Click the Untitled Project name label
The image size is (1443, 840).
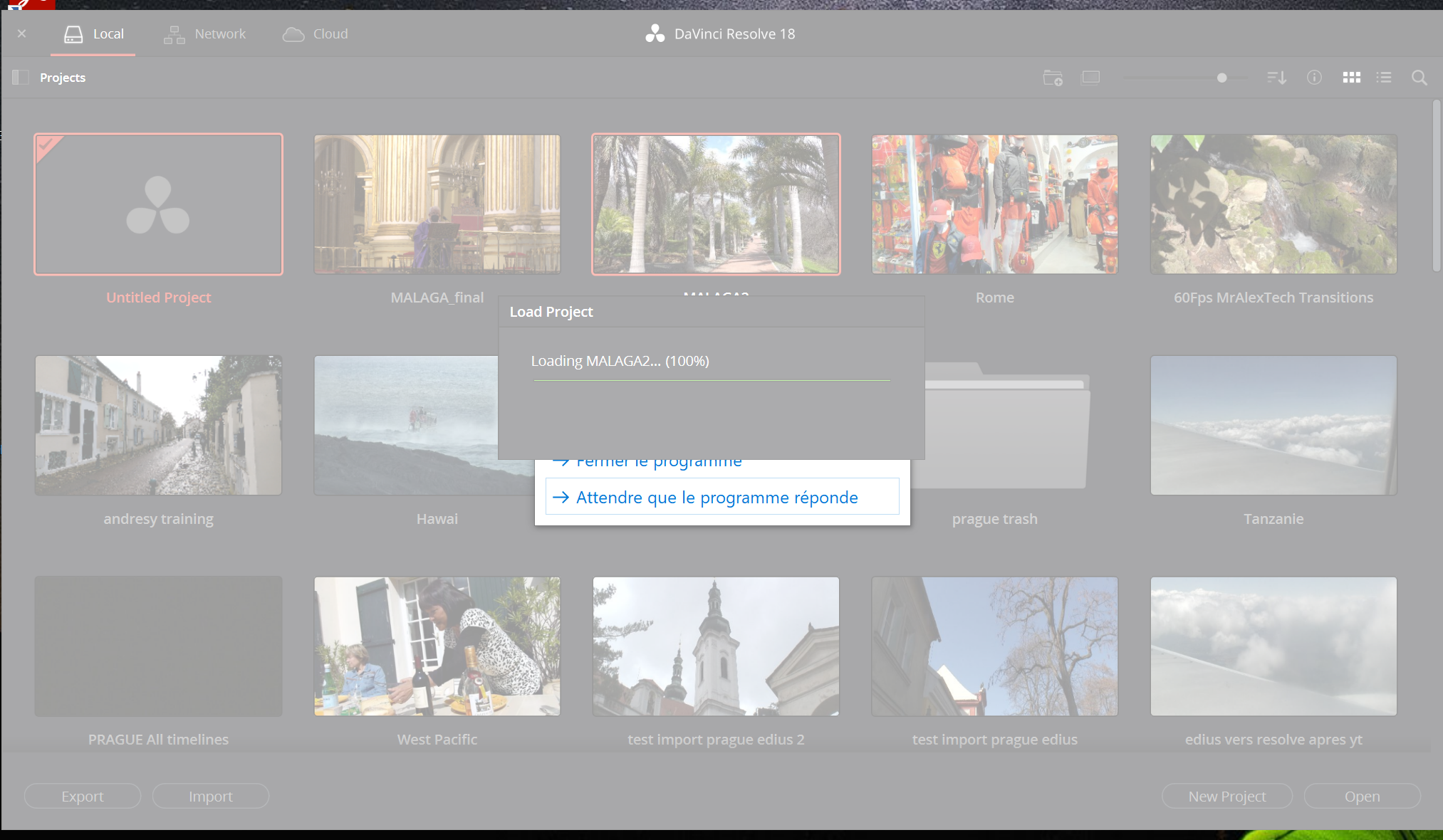158,298
